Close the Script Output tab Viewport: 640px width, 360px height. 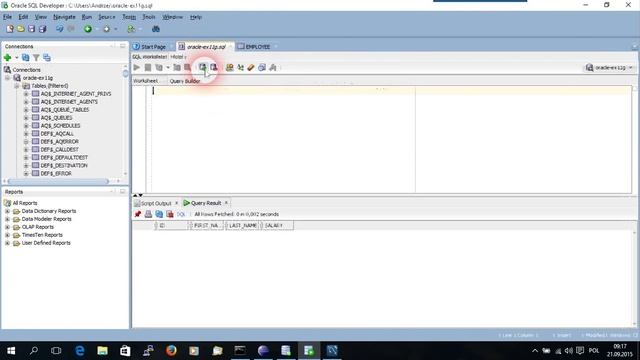point(176,202)
